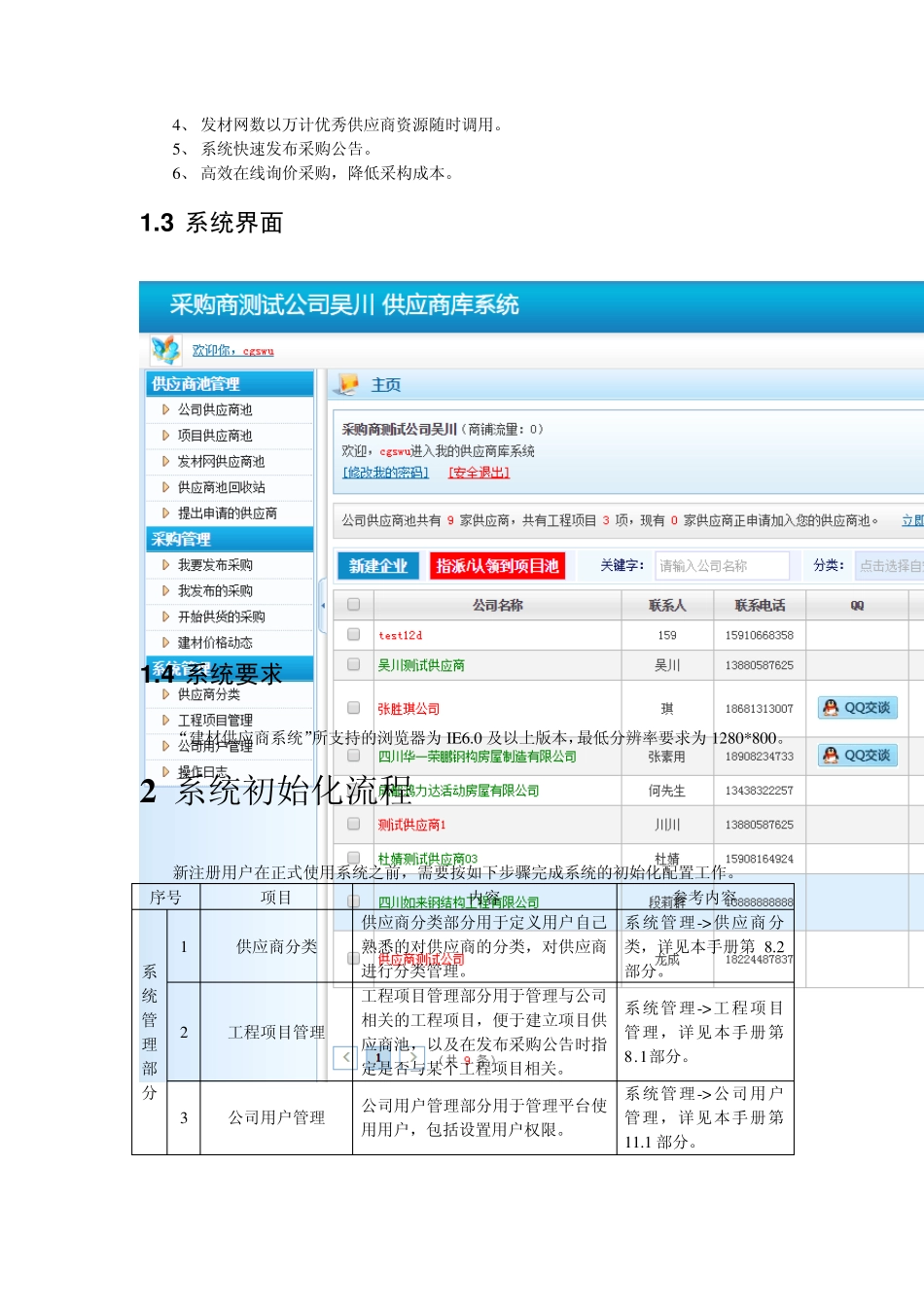The image size is (924, 1307).
Task: Click the QQ column header
Action: click(857, 605)
